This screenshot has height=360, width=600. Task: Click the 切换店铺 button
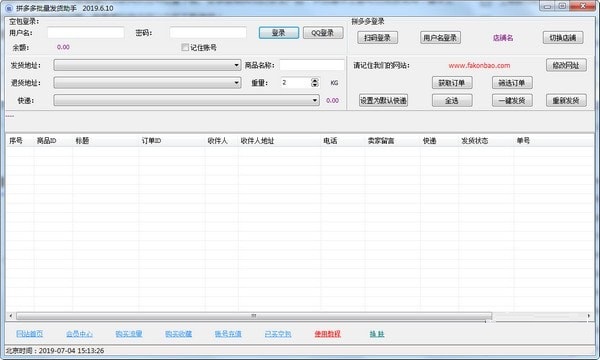pyautogui.click(x=563, y=37)
